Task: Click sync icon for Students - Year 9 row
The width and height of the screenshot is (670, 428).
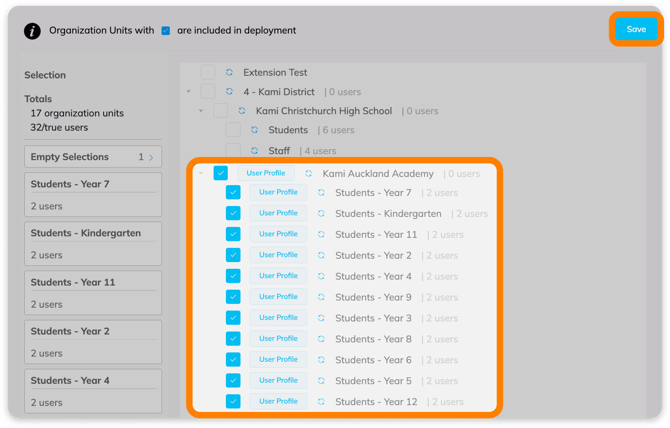Action: point(321,297)
